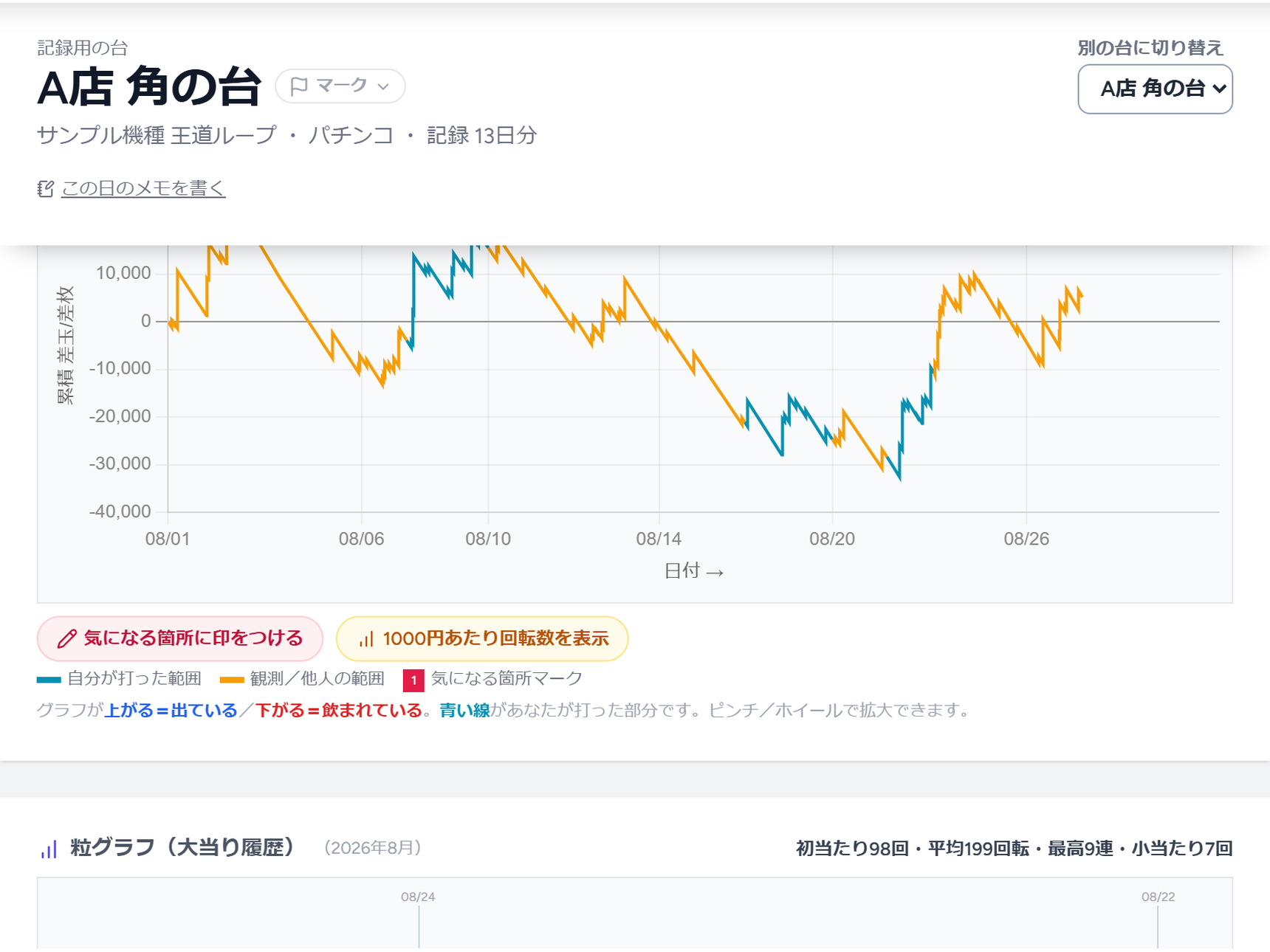This screenshot has width=1270, height=952.
Task: Click the blue 自分が打った範囲 legend swatch
Action: (x=49, y=680)
